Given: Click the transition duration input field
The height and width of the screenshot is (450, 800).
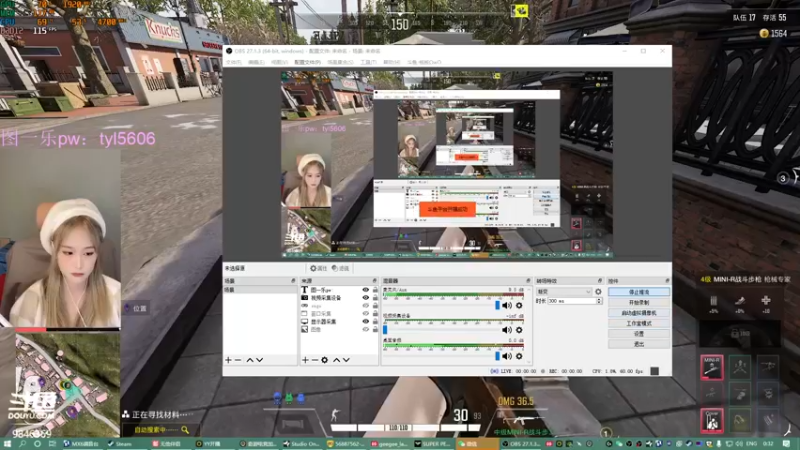Looking at the screenshot, I should 571,301.
